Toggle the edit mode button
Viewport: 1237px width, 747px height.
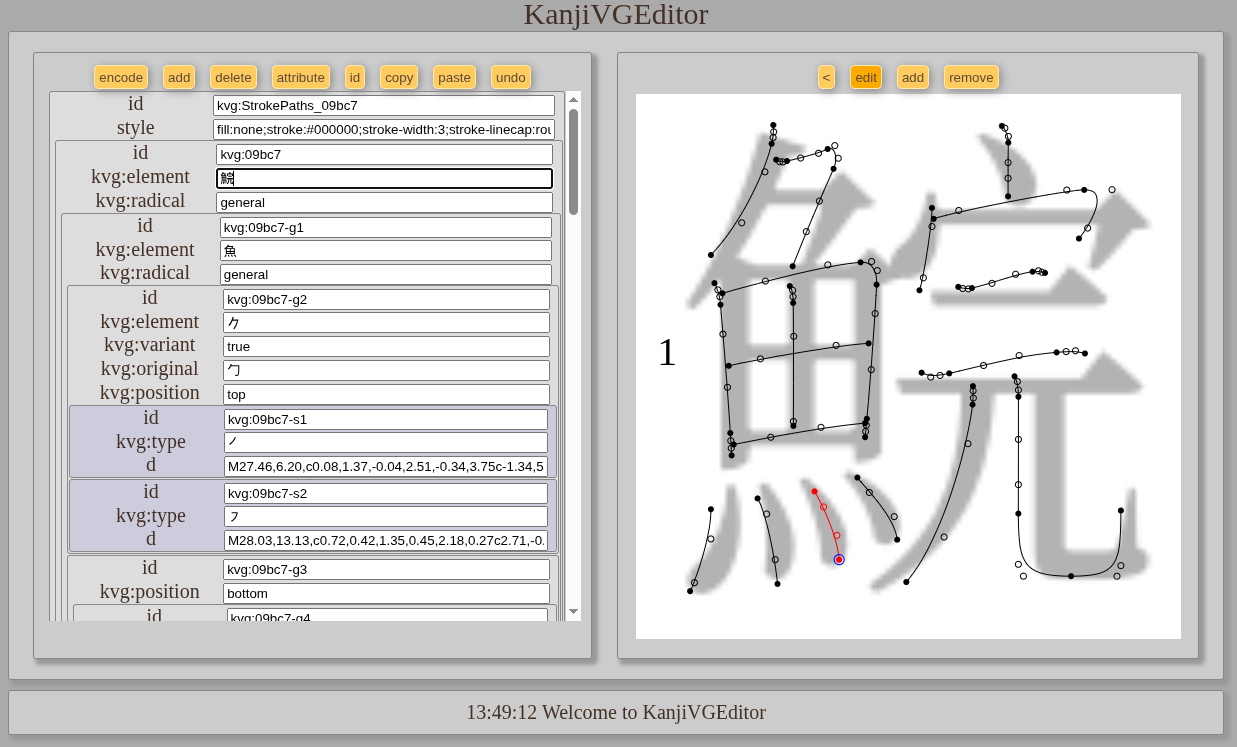coord(866,77)
